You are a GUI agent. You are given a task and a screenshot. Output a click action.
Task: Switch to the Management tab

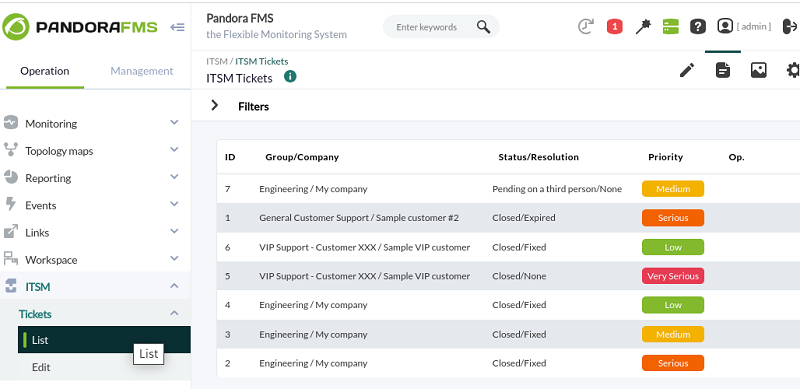(x=142, y=71)
